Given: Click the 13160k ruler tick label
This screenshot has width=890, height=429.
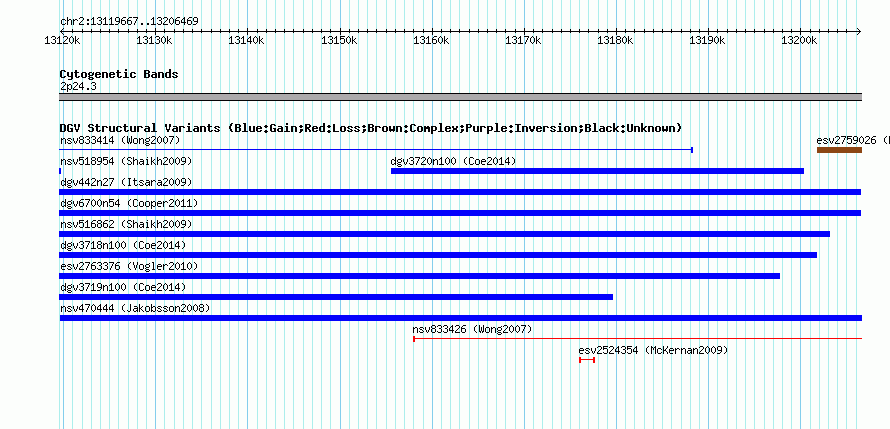Looking at the screenshot, I should pyautogui.click(x=431, y=40).
